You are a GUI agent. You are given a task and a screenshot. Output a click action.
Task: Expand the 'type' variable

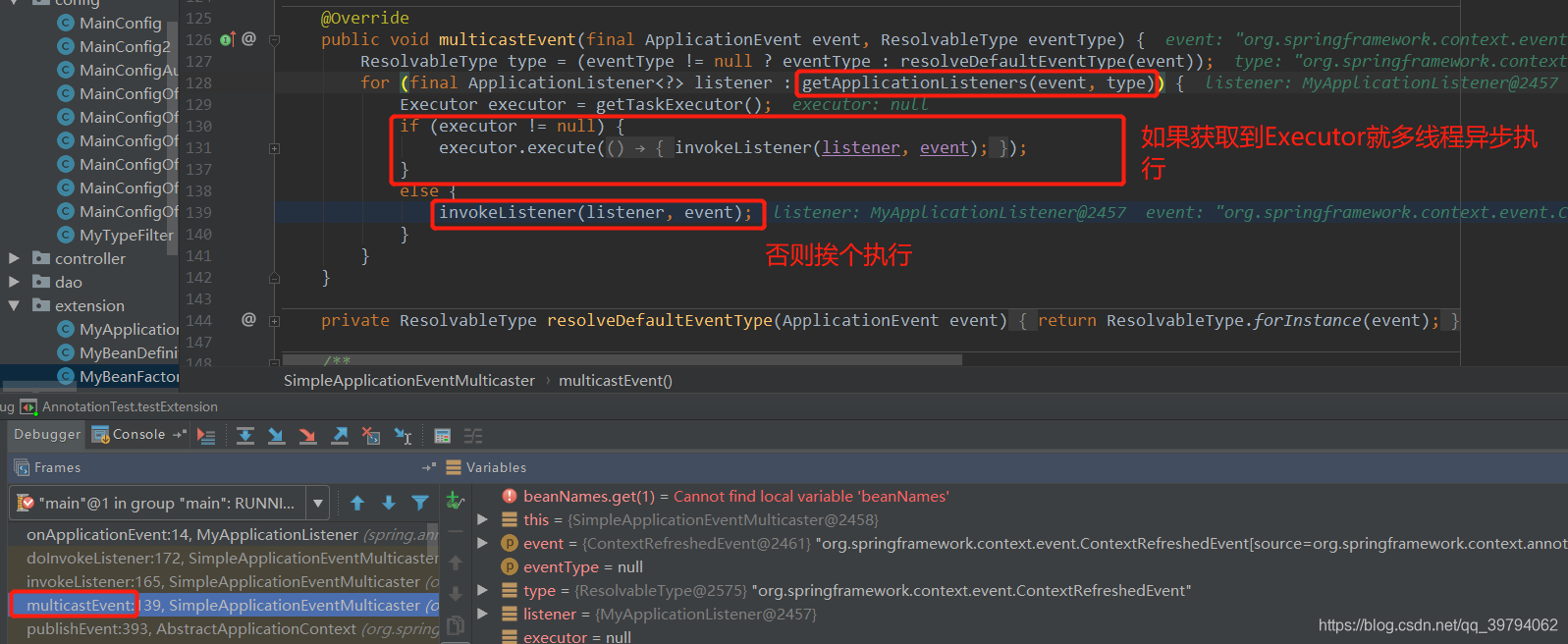pos(482,591)
